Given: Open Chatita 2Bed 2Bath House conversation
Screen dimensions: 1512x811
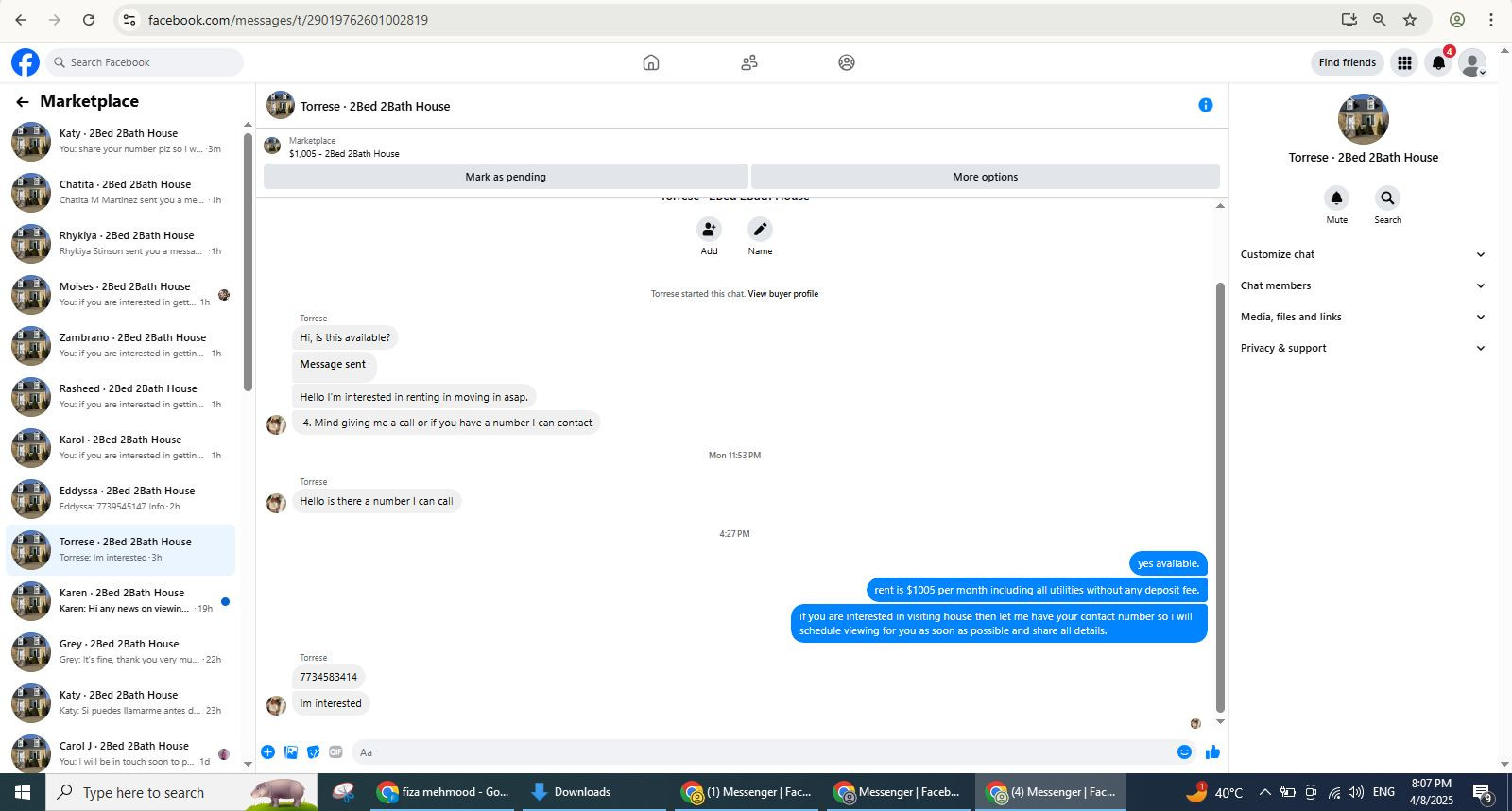Looking at the screenshot, I should pos(121,192).
